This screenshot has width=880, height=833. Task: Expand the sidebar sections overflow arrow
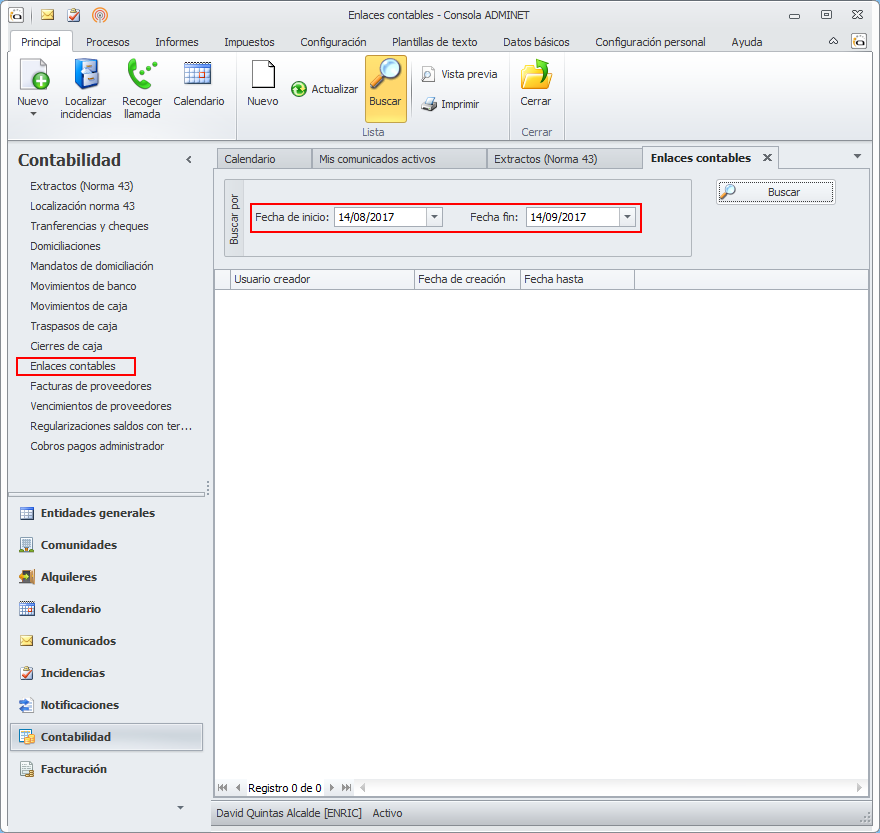click(180, 808)
